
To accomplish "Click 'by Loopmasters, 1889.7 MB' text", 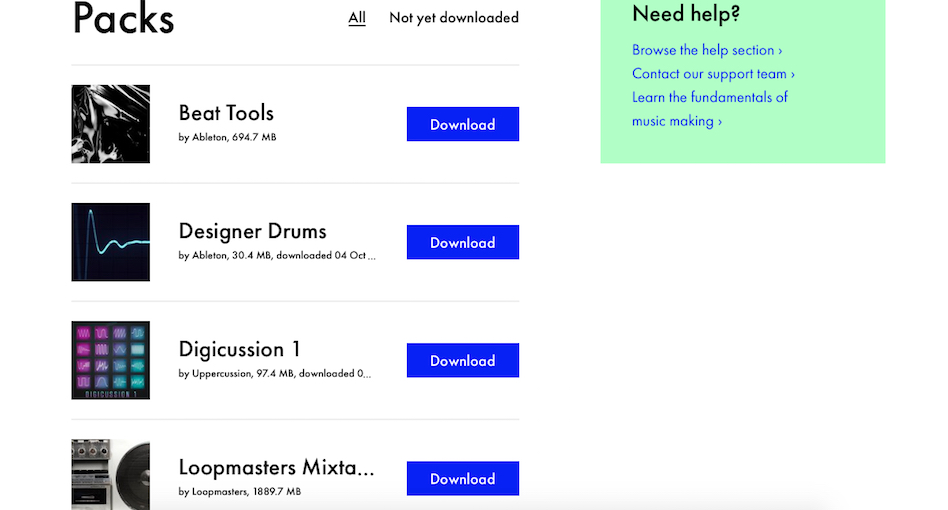I will click(239, 491).
